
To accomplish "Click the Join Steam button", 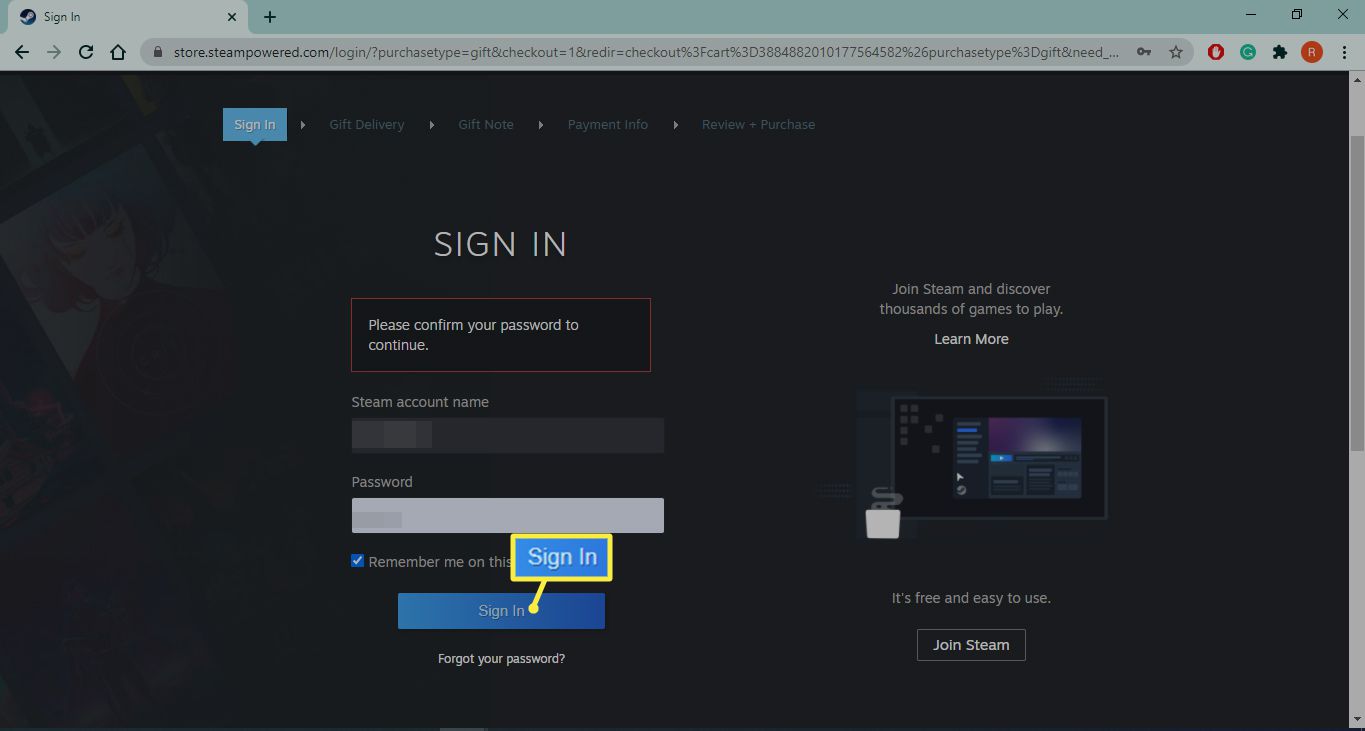I will point(971,645).
